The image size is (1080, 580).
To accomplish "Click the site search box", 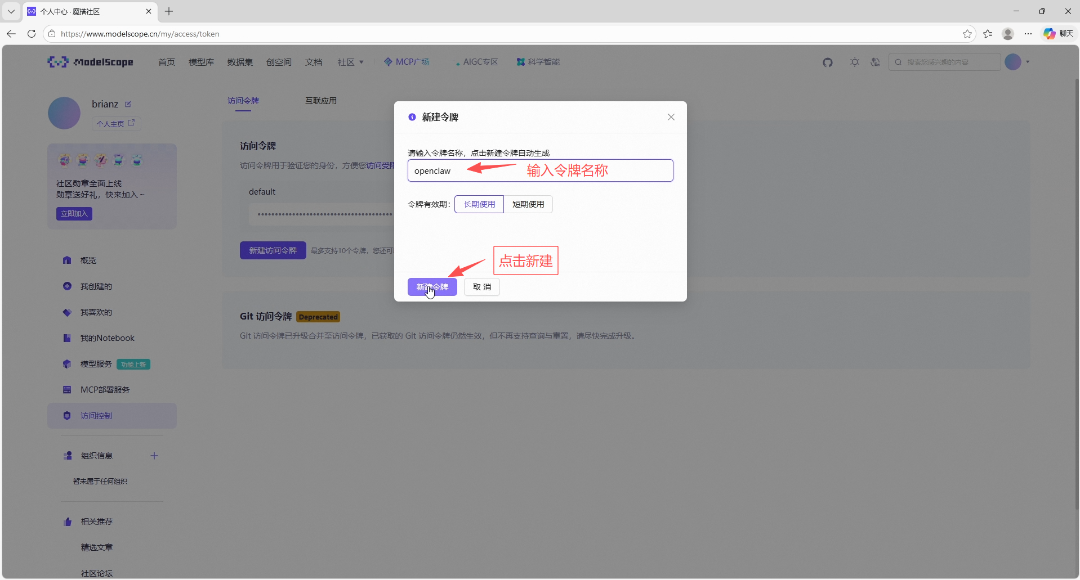I will (x=944, y=62).
